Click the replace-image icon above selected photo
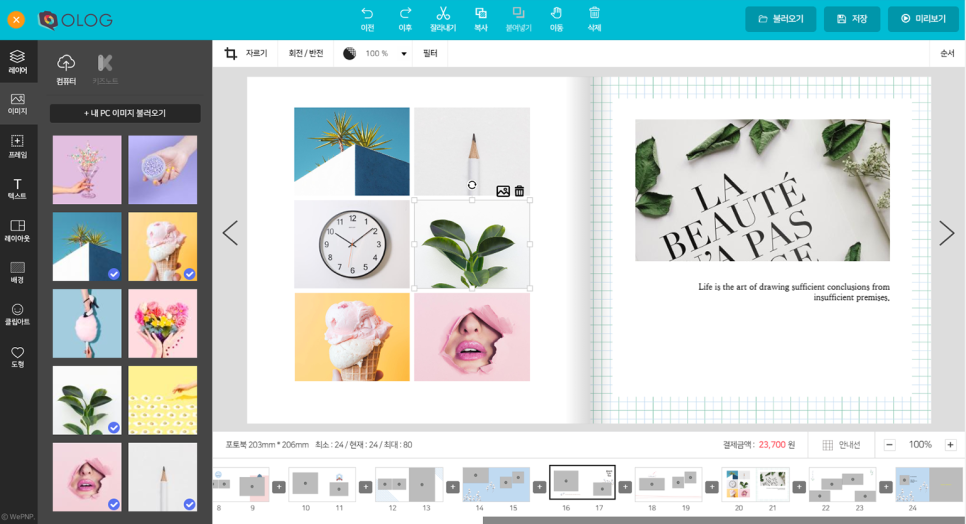Image resolution: width=966 pixels, height=524 pixels. coord(503,191)
